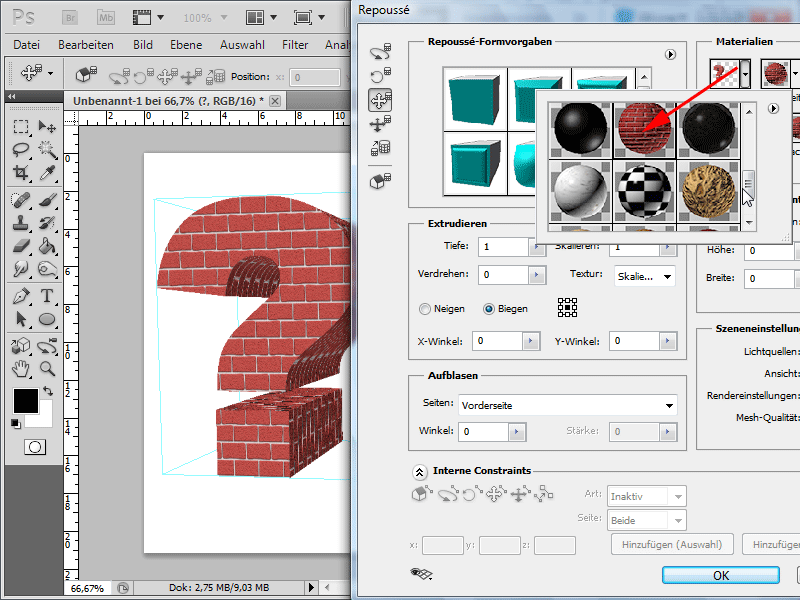This screenshot has width=800, height=600.
Task: Open the Seiten dropdown showing Vorderseite
Action: click(567, 406)
